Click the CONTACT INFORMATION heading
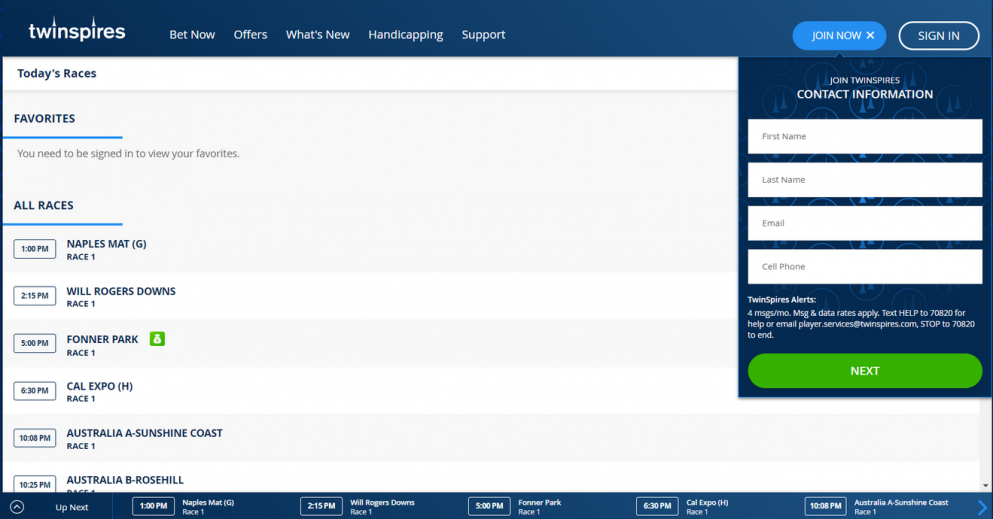This screenshot has width=993, height=519. click(864, 94)
